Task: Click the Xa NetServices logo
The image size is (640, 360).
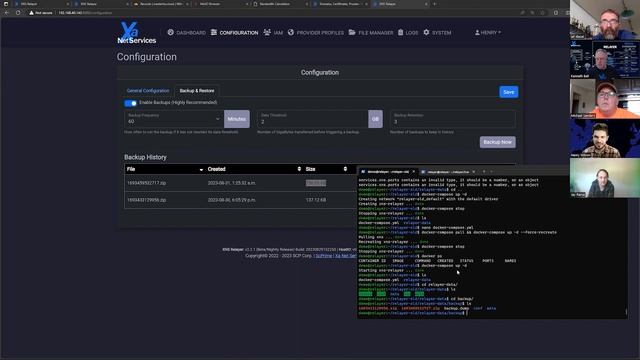Action: 136,33
